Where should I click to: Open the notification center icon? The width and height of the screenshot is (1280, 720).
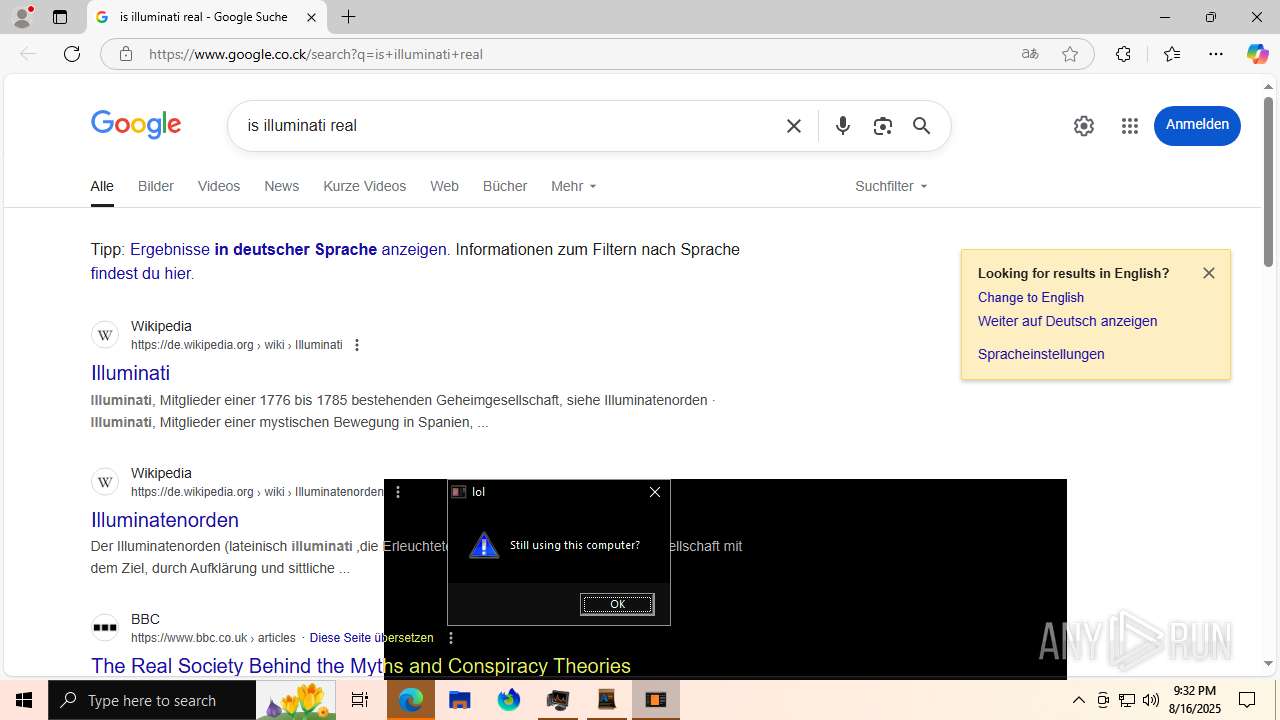[x=1247, y=700]
